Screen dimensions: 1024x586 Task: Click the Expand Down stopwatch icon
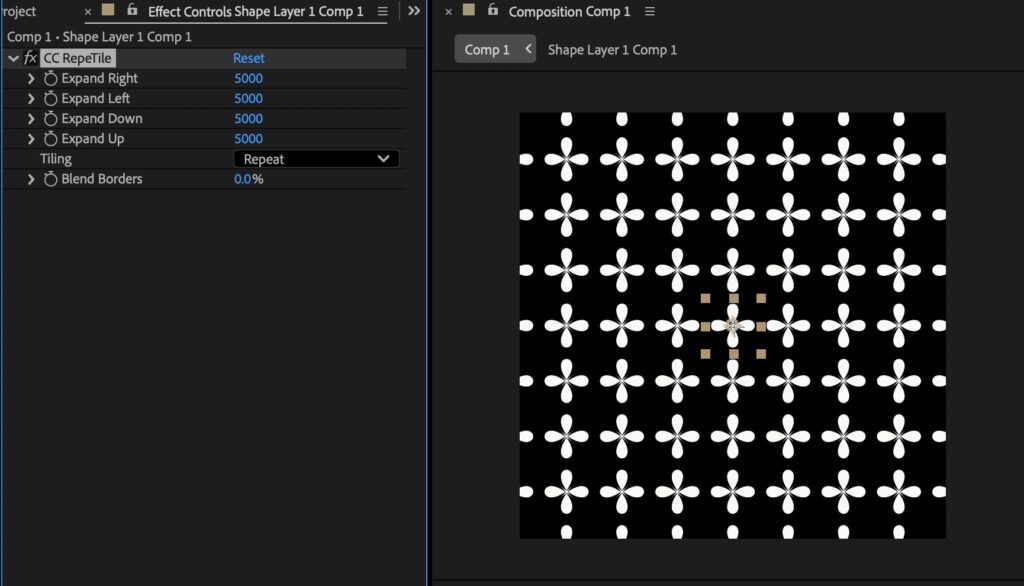point(50,118)
